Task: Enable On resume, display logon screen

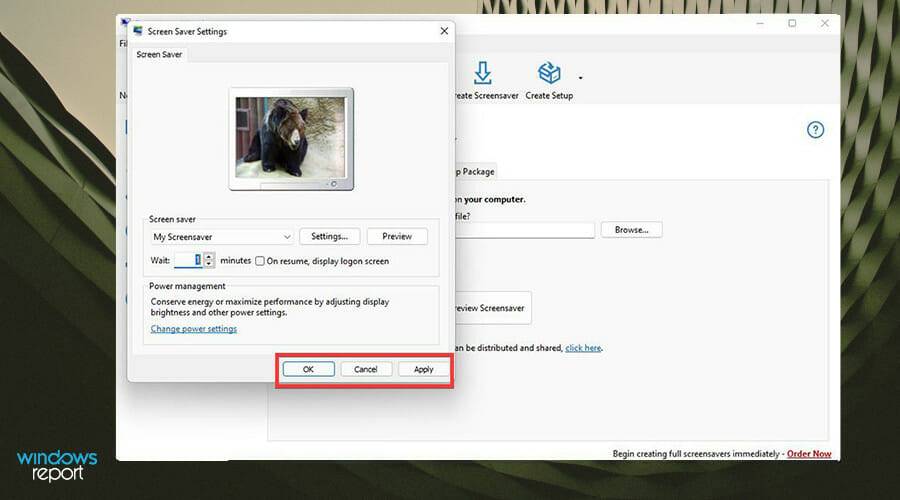Action: click(260, 261)
